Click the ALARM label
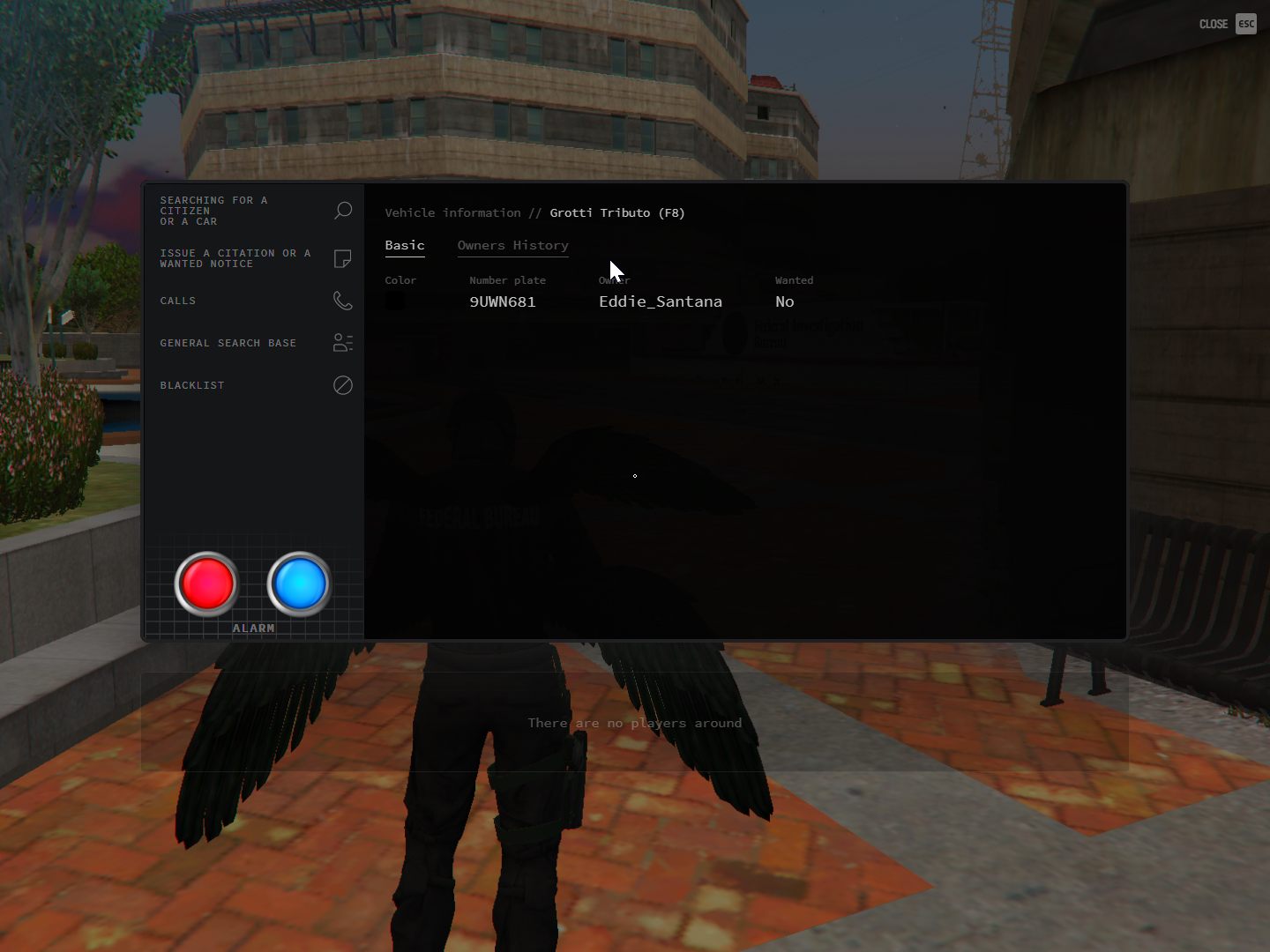 point(253,628)
